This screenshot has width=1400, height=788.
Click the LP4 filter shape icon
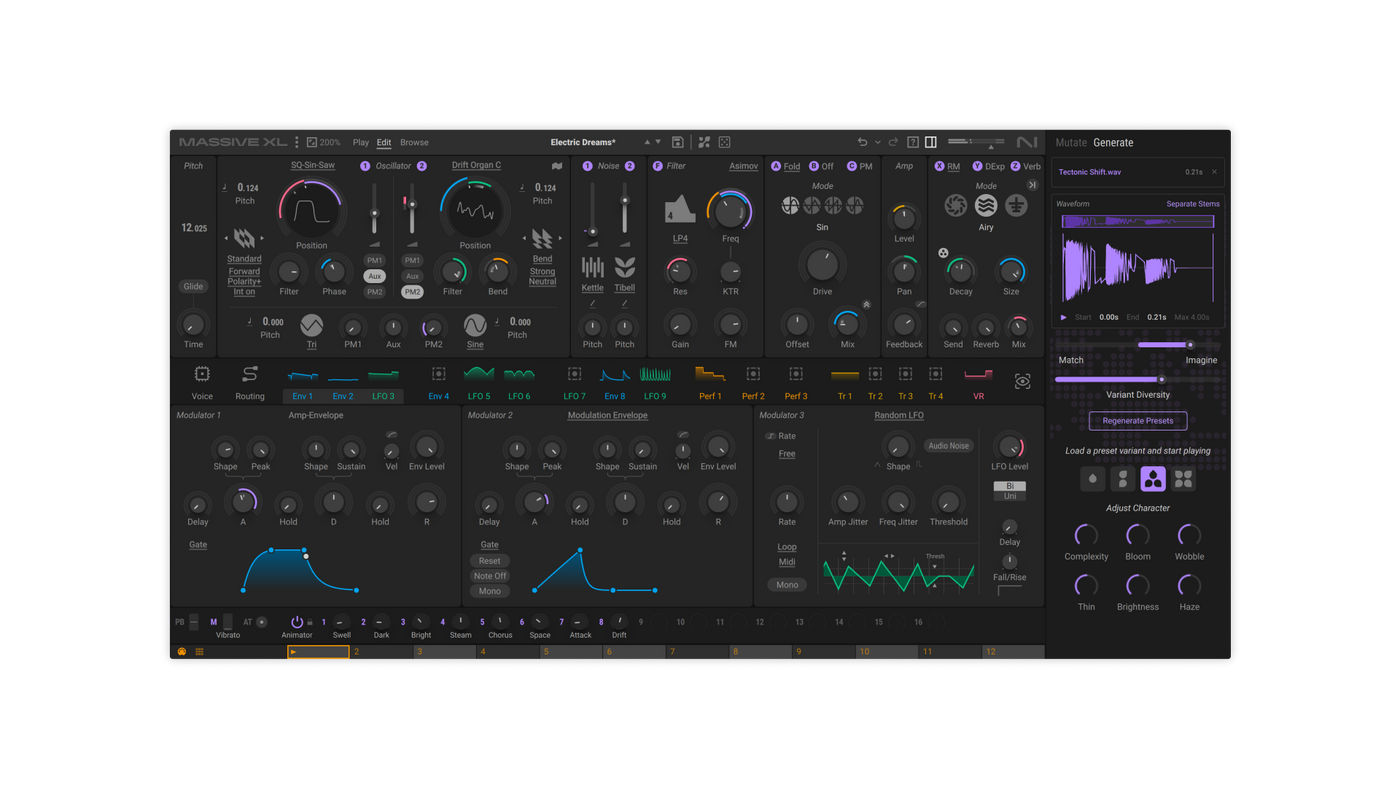coord(680,208)
